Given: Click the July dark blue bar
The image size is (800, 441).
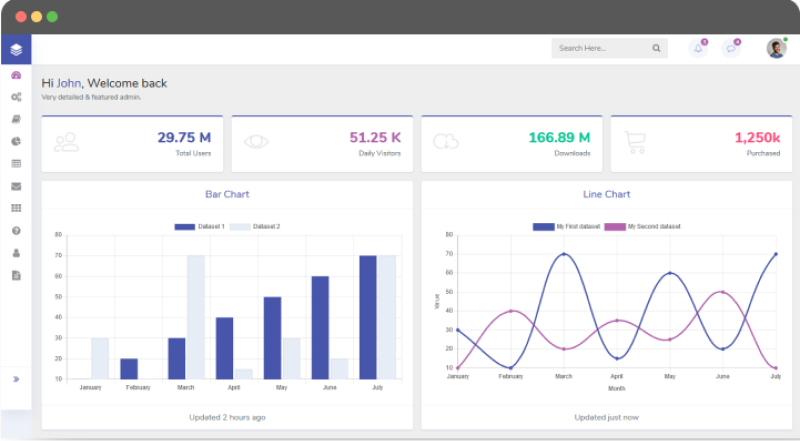Looking at the screenshot, I should [368, 317].
